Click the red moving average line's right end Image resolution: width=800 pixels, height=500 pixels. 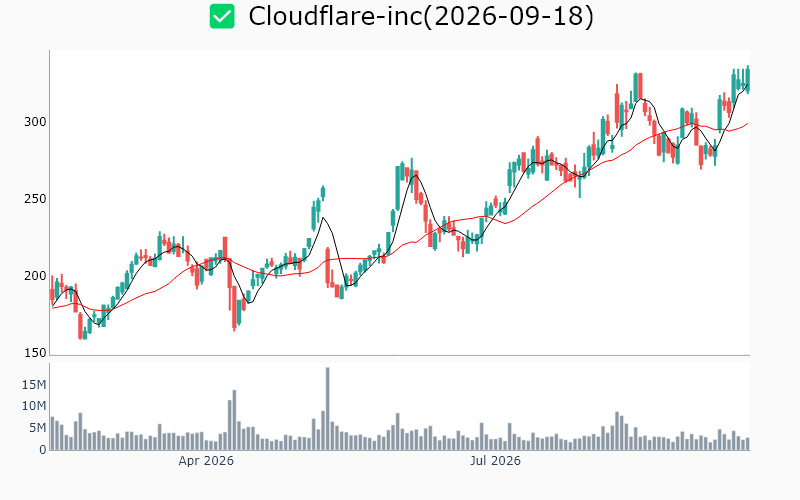click(x=747, y=123)
